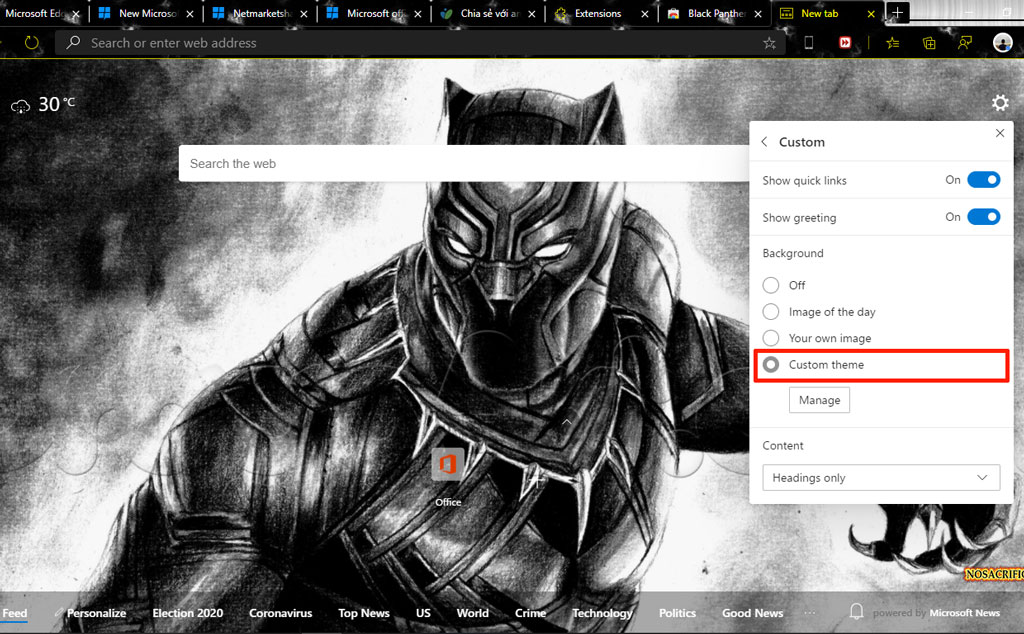Toggle the Show quick links switch
1024x634 pixels.
click(x=984, y=180)
